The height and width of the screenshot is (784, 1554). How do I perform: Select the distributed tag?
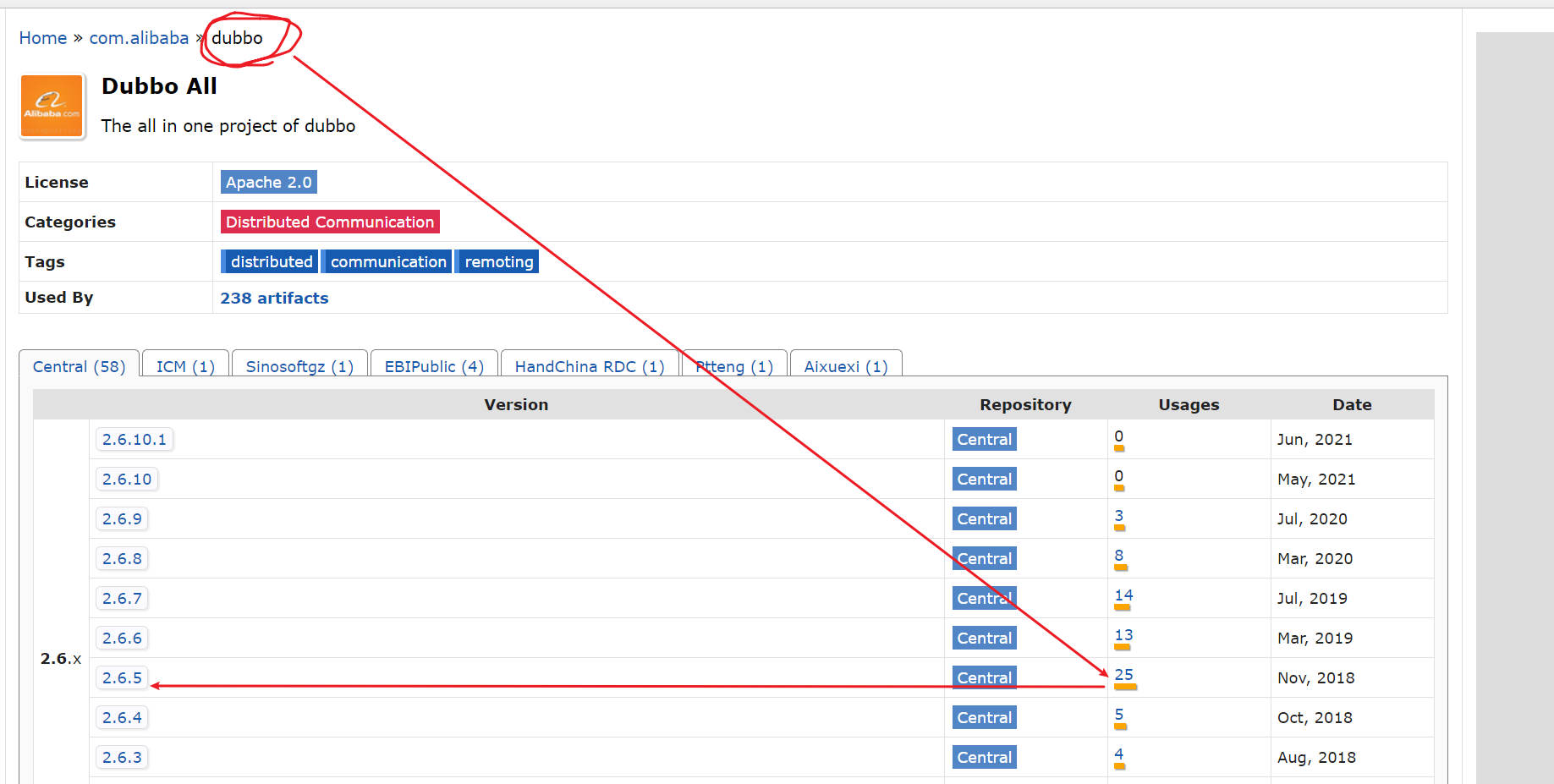[x=270, y=261]
